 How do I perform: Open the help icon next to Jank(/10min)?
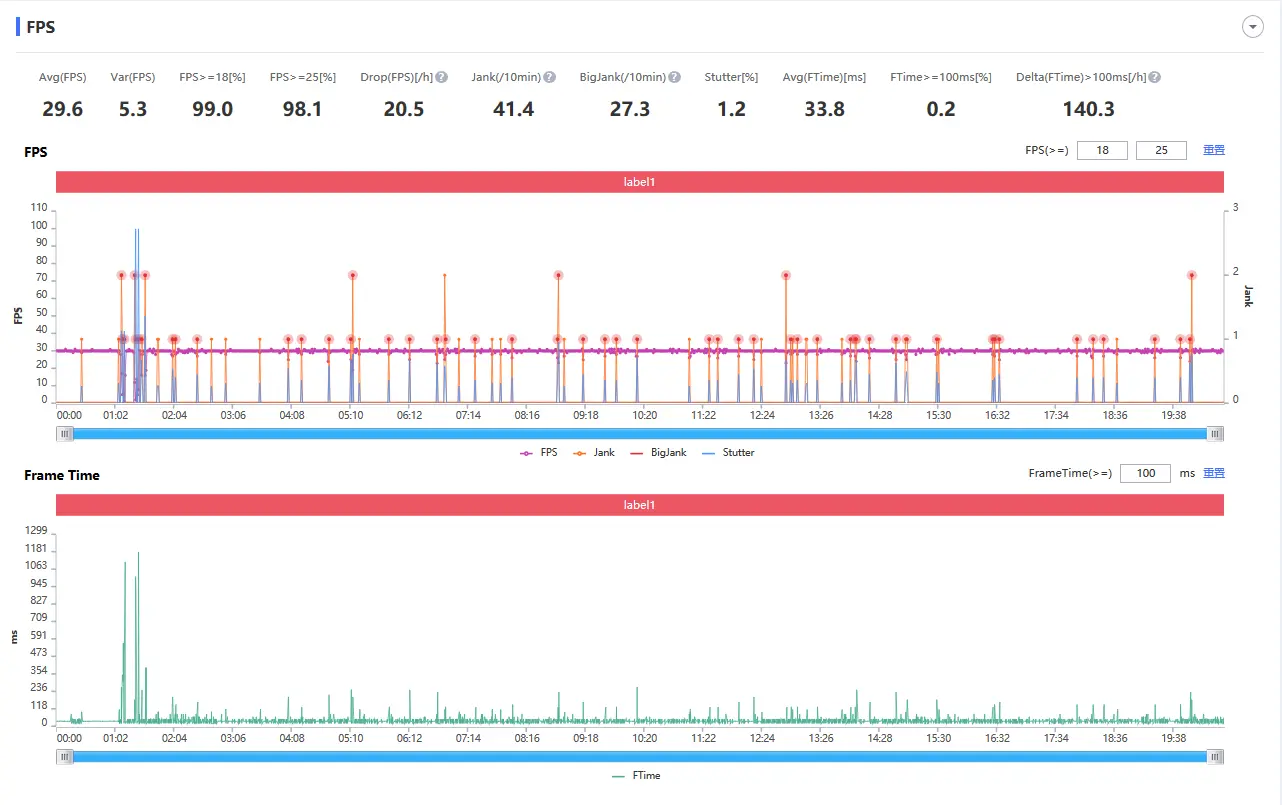click(x=549, y=77)
